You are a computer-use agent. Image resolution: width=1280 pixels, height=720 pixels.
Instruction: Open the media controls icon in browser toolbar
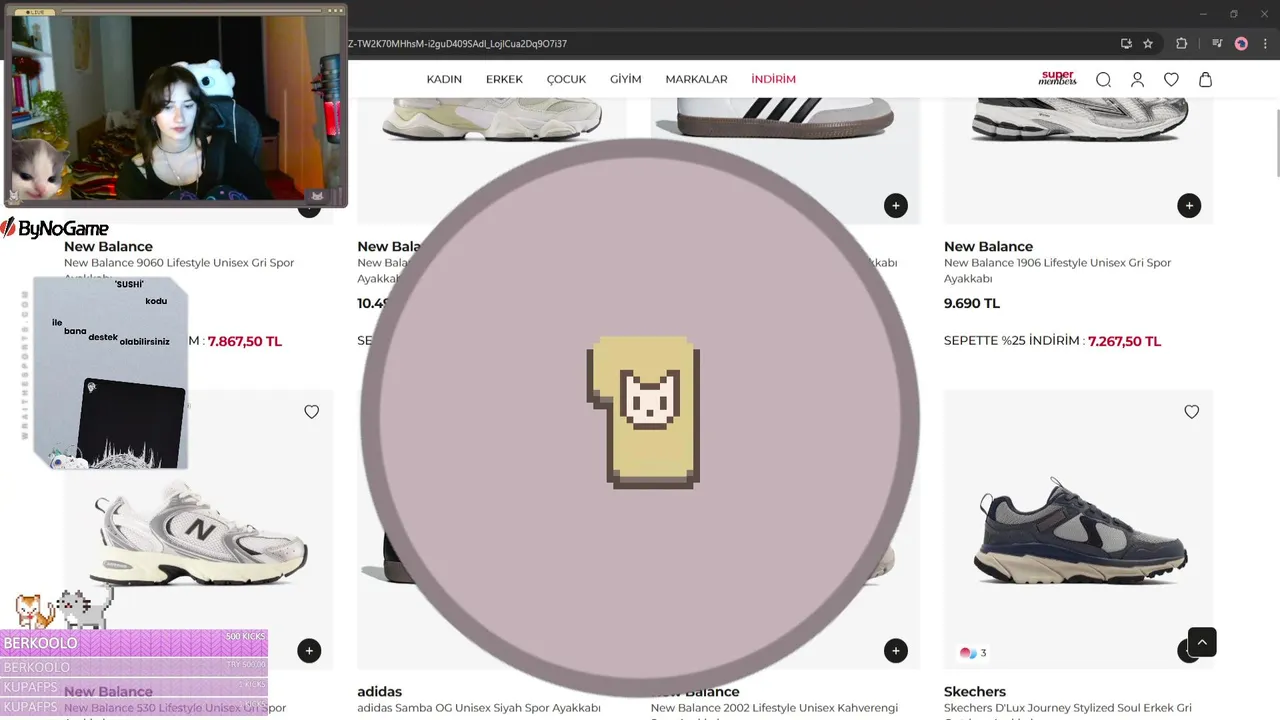(x=1217, y=44)
